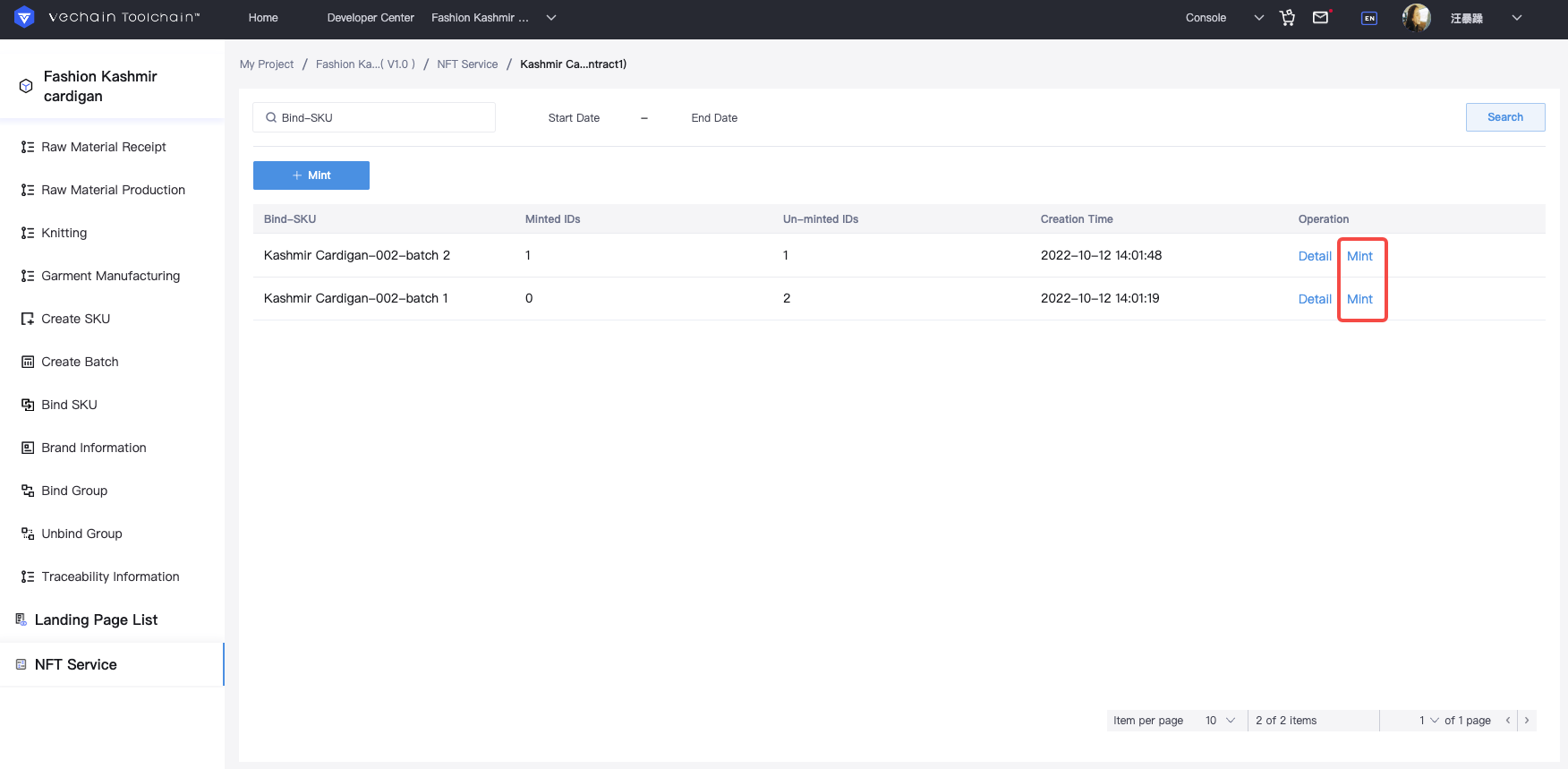
Task: Mint for Kashmir Cardigan-002-batch 1 row
Action: coord(1359,299)
